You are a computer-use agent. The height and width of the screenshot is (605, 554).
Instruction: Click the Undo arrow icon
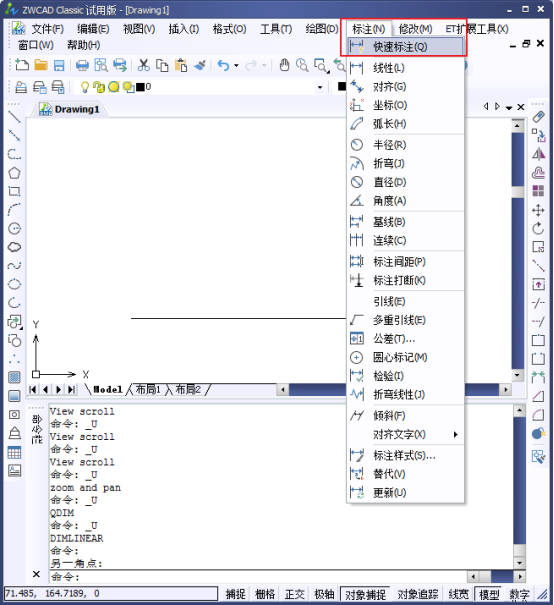(223, 65)
